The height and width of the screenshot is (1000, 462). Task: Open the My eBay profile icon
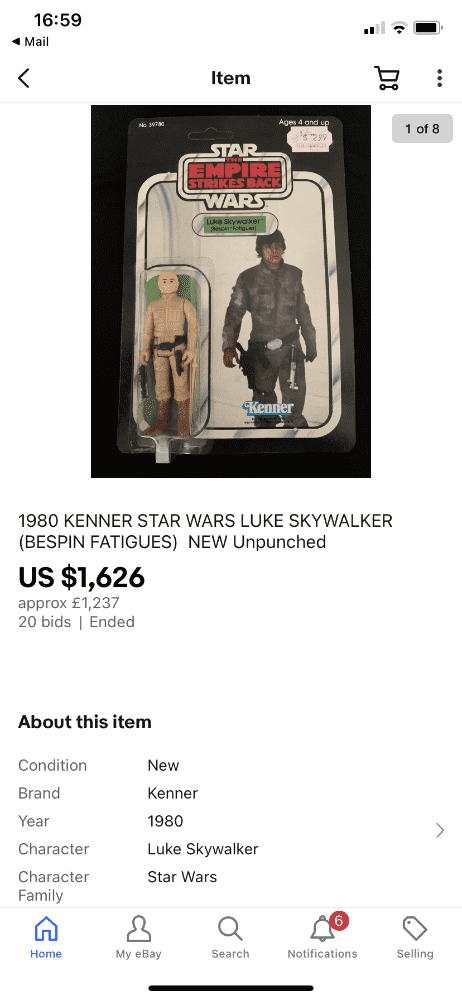[138, 929]
